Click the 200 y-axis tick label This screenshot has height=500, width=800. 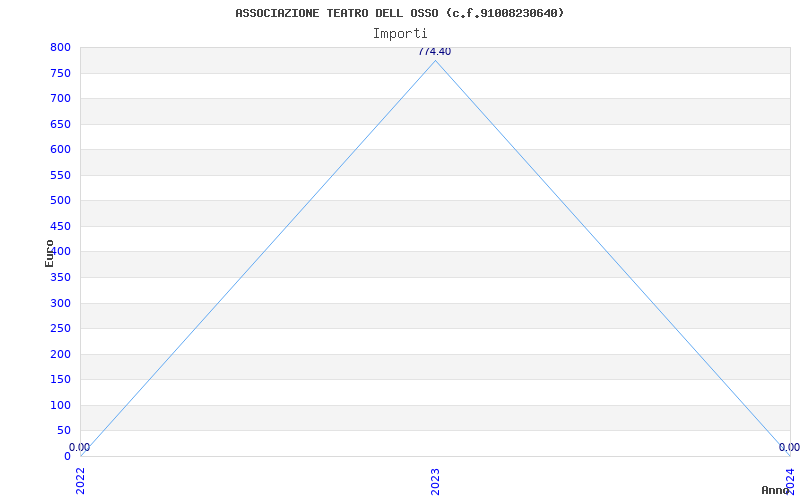click(60, 355)
